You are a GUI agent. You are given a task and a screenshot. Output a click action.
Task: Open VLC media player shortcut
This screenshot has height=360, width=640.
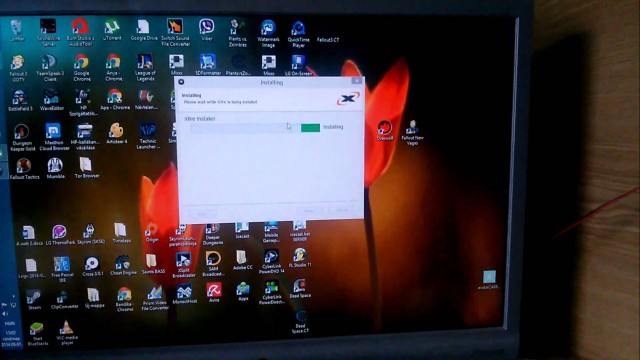coord(67,333)
